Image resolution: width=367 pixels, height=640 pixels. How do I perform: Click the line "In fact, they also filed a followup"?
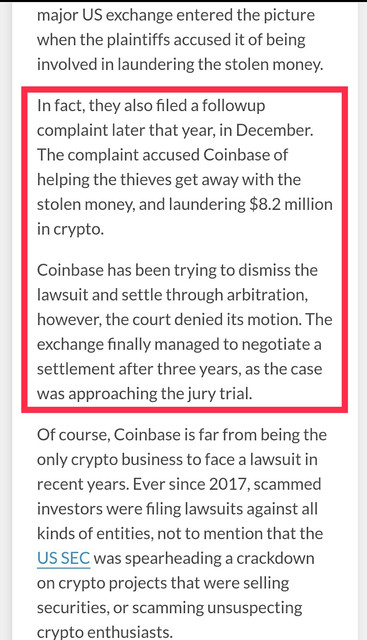(x=151, y=106)
